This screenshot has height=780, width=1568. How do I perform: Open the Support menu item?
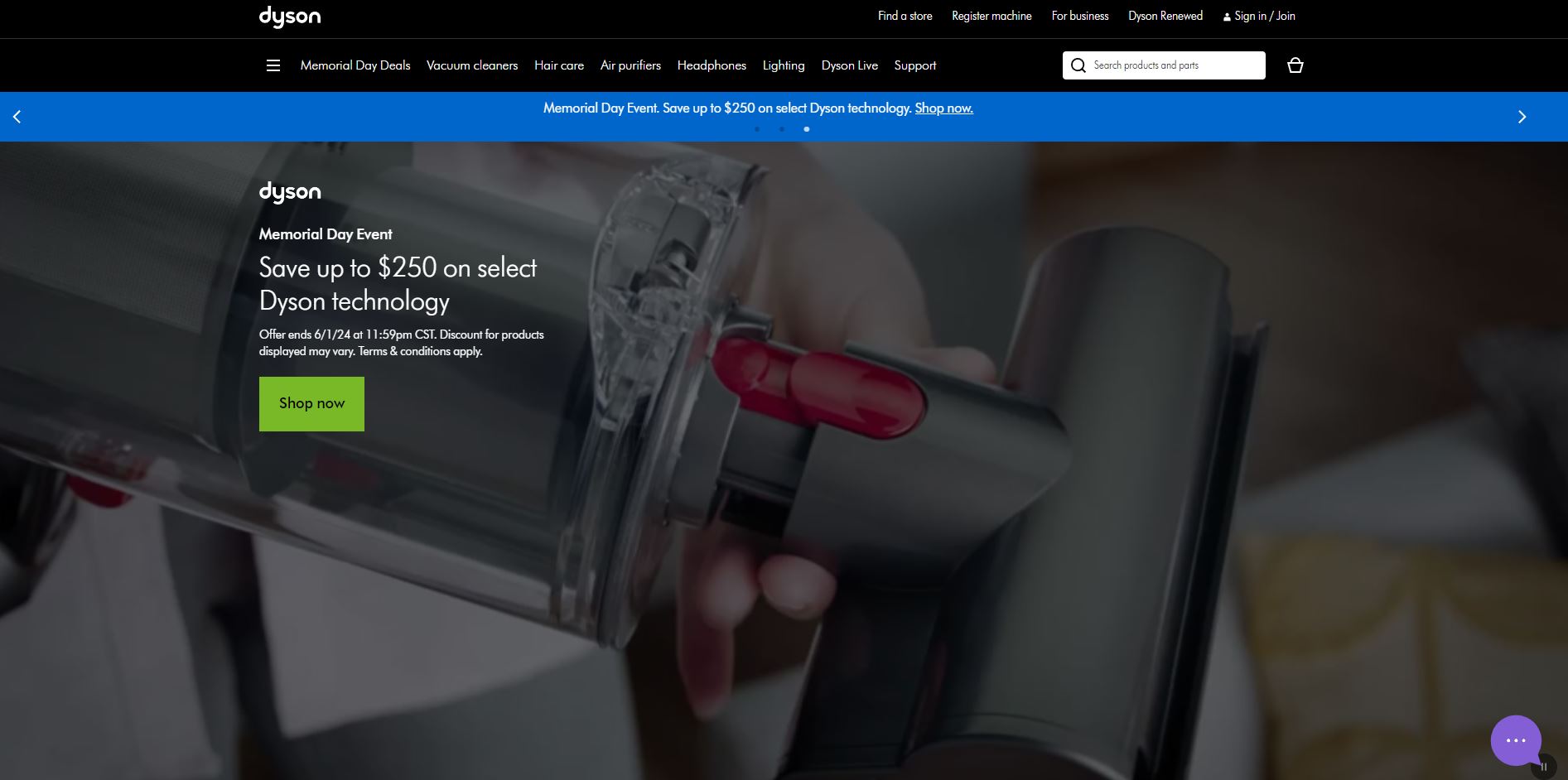click(914, 65)
